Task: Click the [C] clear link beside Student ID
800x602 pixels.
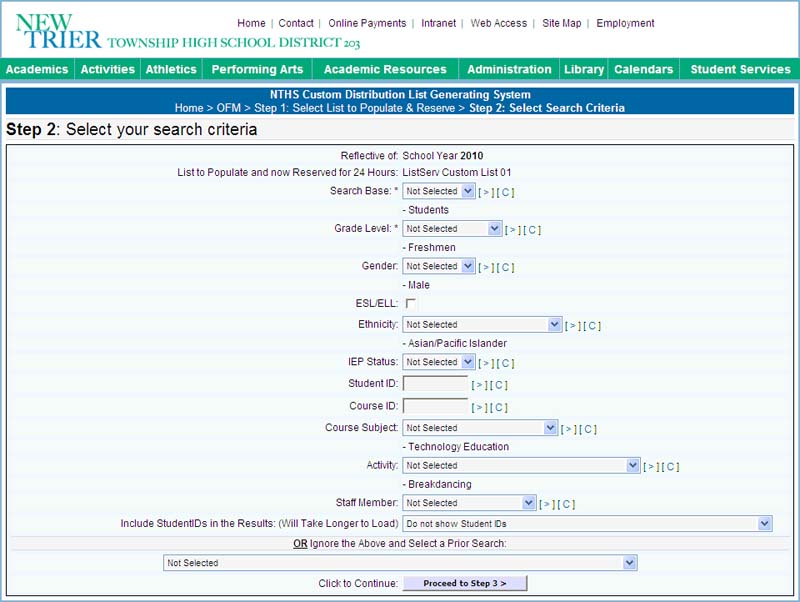Action: 499,385
